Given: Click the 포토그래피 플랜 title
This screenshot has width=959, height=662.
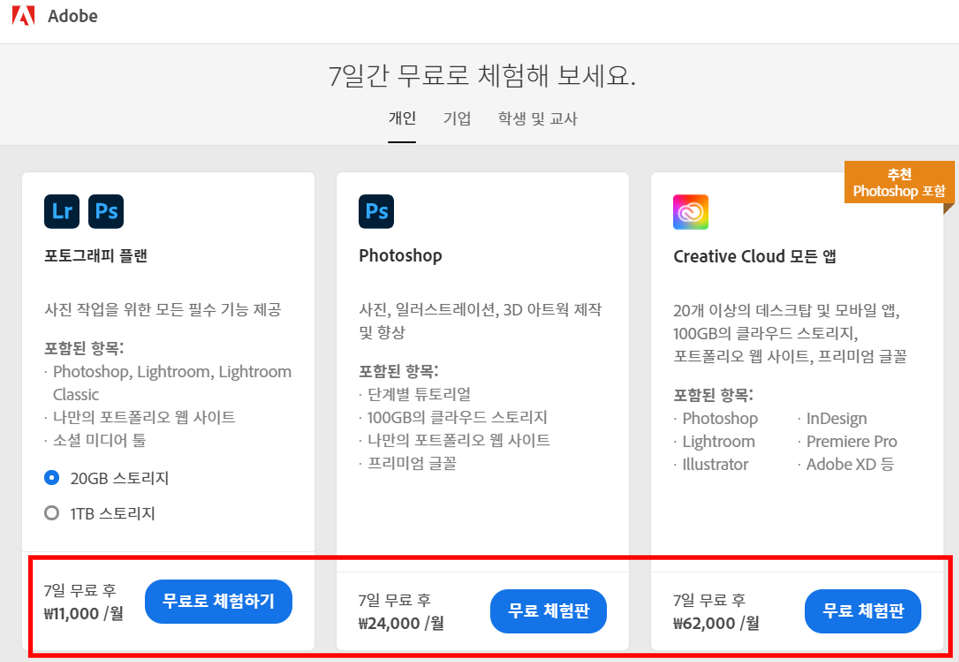Looking at the screenshot, I should pyautogui.click(x=96, y=255).
